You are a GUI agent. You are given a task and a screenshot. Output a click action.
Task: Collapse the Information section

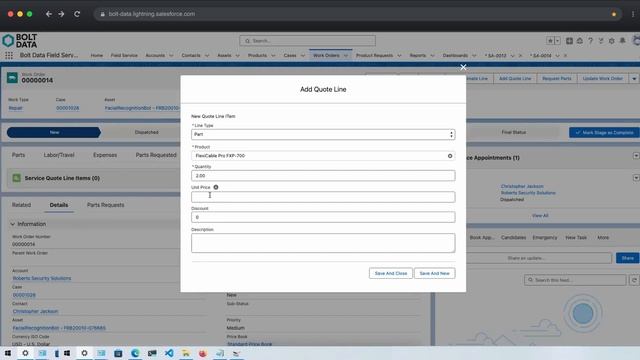pyautogui.click(x=12, y=224)
